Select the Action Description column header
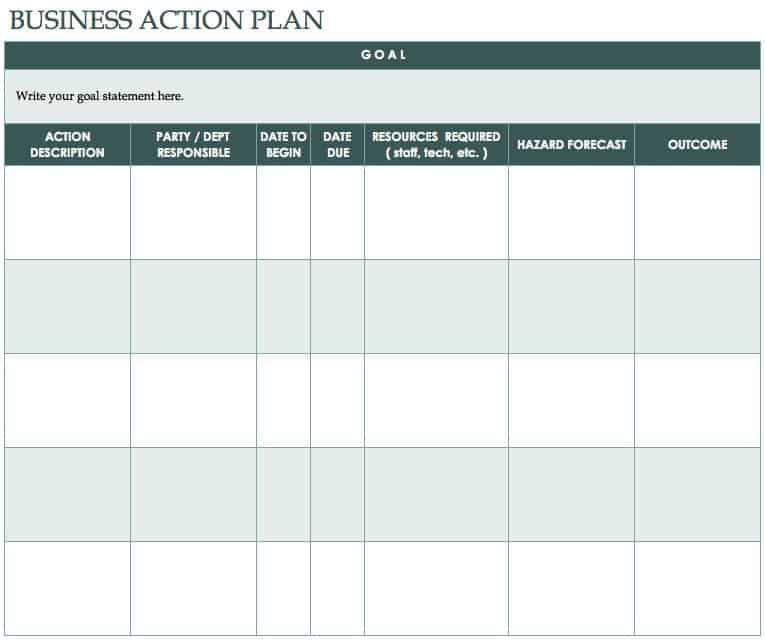 pos(67,145)
